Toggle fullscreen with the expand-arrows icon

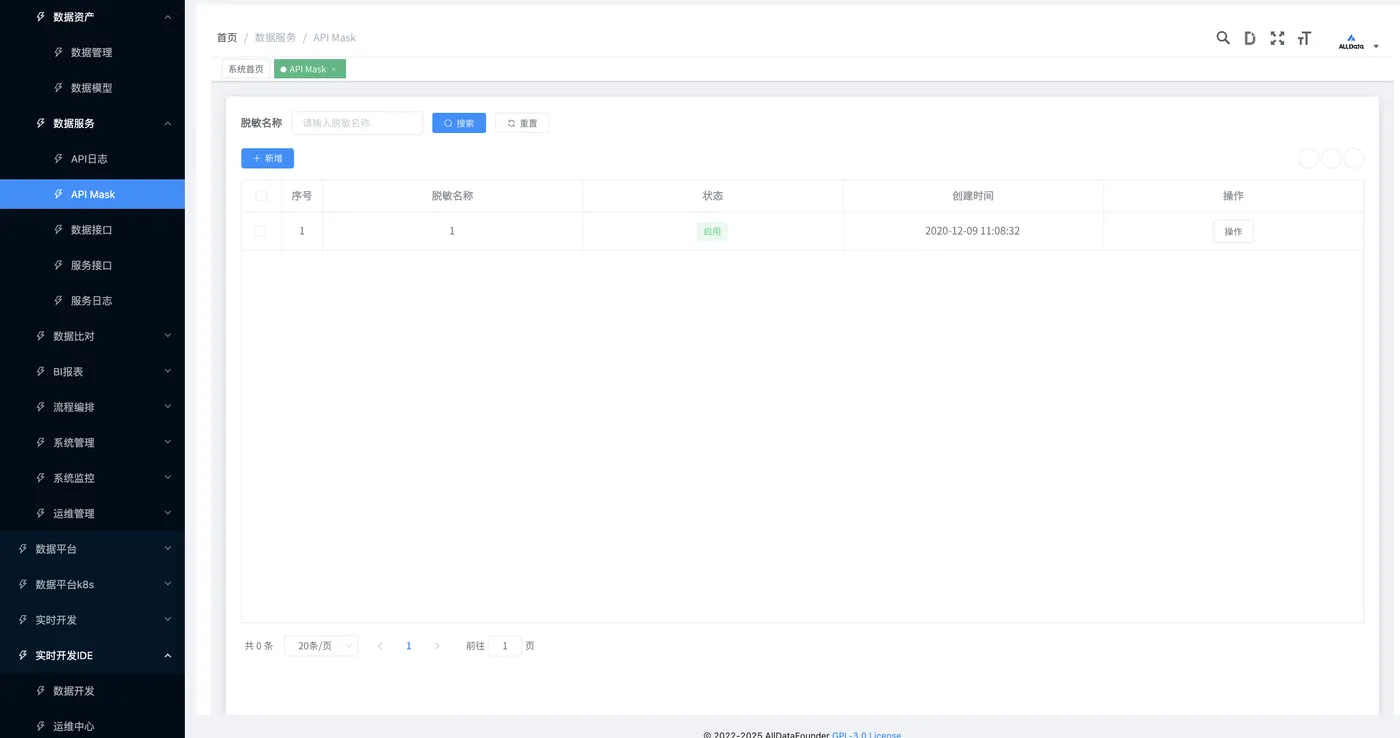tap(1277, 38)
